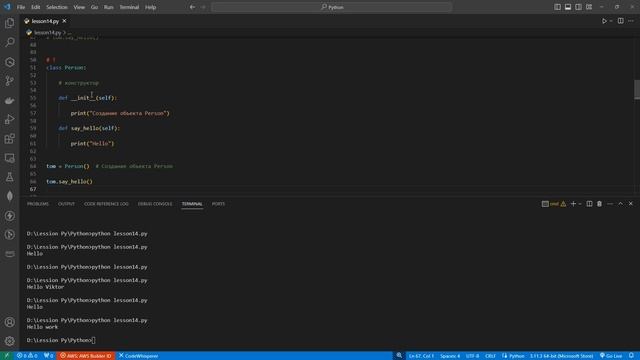This screenshot has width=640, height=360.
Task: Open the View menu
Action: pos(79,7)
